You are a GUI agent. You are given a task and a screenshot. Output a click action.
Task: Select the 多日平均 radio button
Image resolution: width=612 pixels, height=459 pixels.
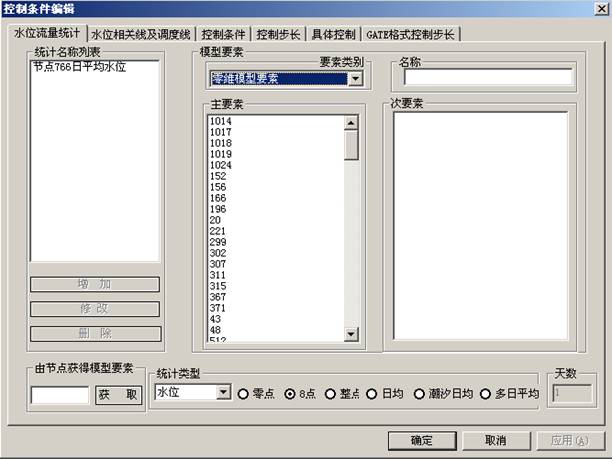tap(487, 394)
